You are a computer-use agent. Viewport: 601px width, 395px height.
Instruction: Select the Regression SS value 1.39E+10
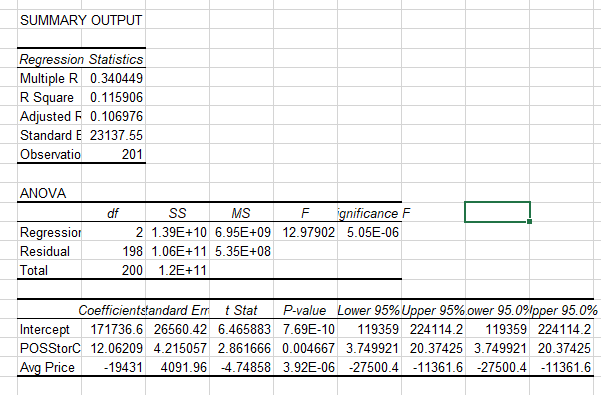[x=179, y=232]
